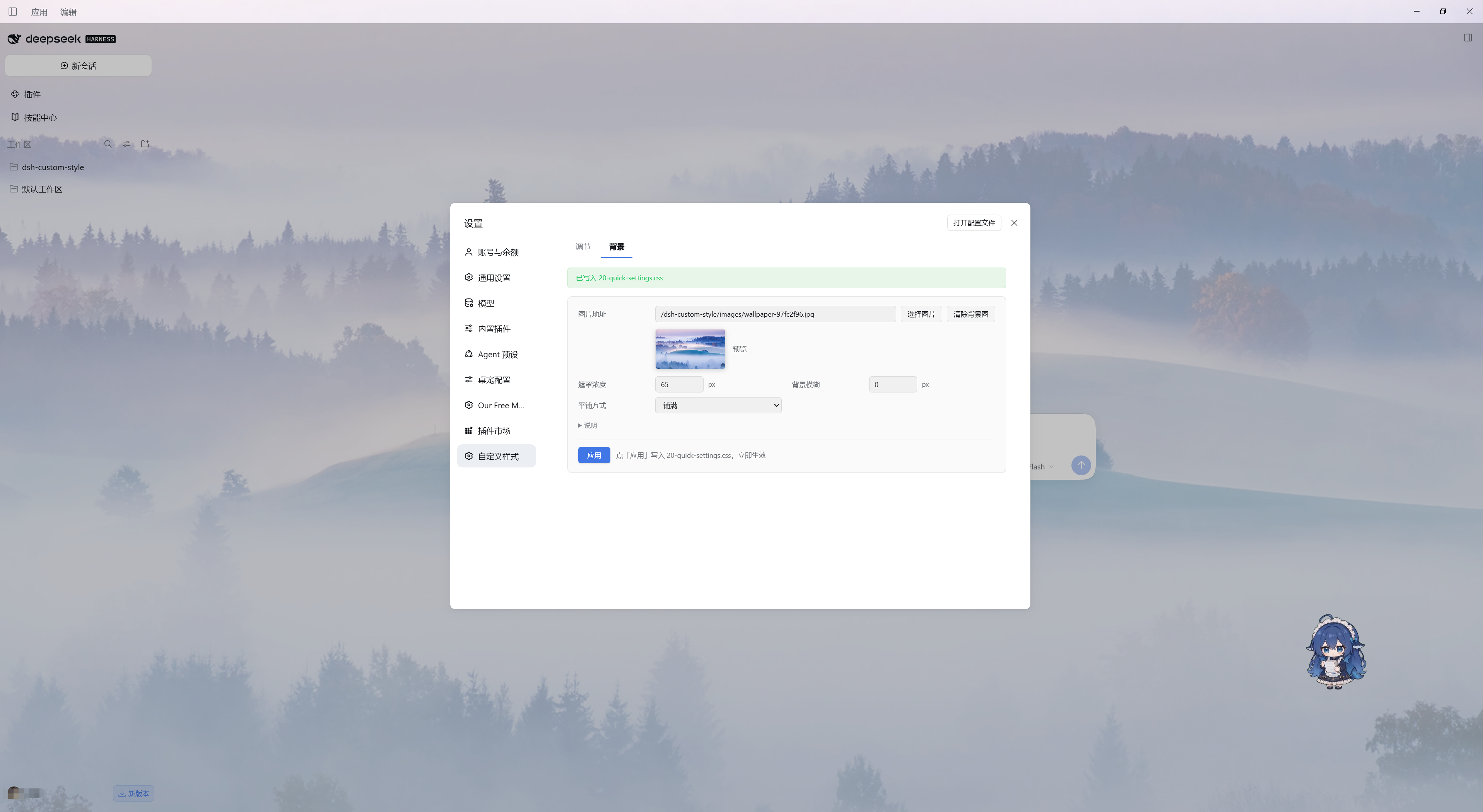The width and height of the screenshot is (1483, 812).
Task: Open the Flash model selector dropdown
Action: tap(1041, 467)
